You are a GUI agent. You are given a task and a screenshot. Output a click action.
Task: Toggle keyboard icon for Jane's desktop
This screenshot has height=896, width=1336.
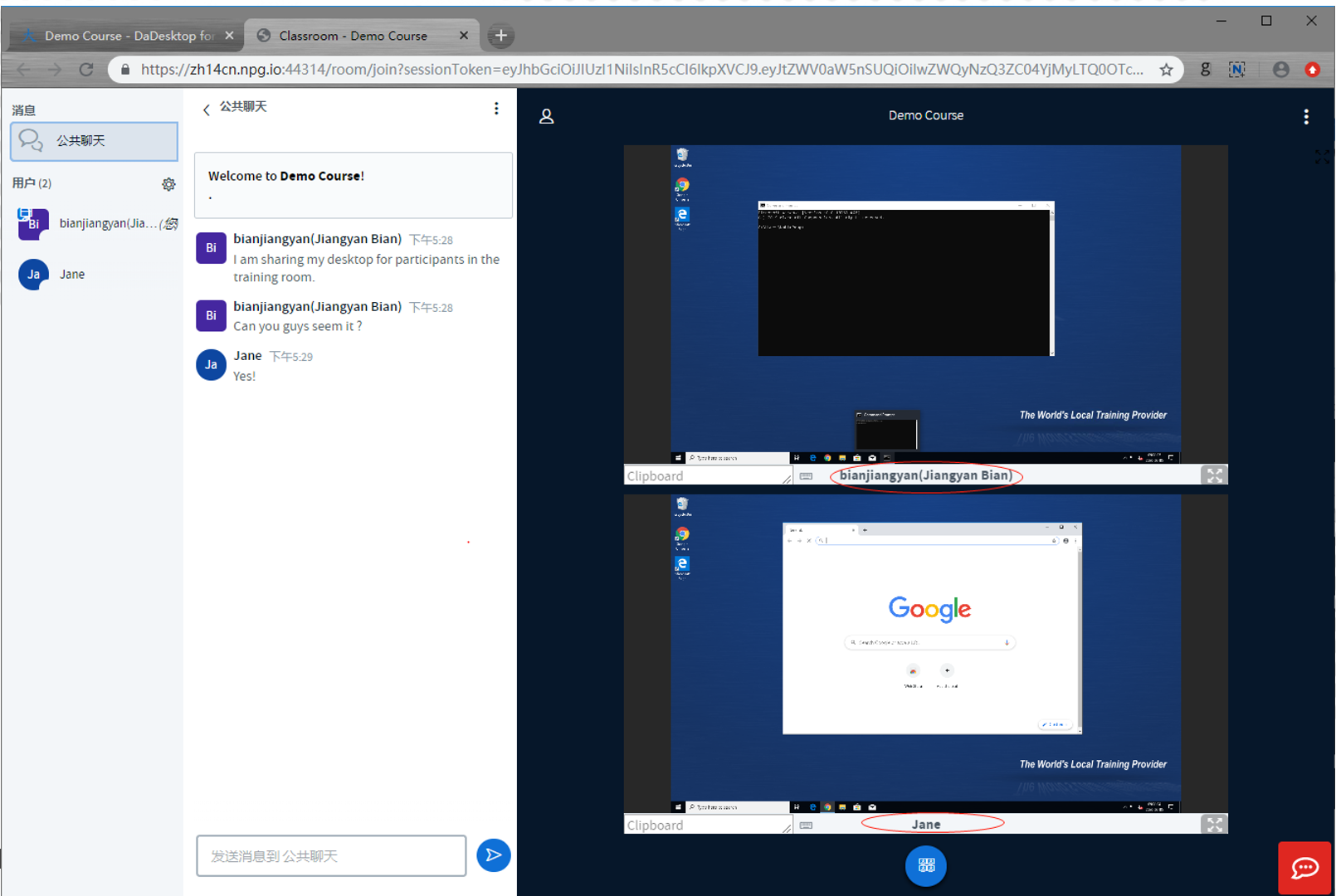pos(806,825)
